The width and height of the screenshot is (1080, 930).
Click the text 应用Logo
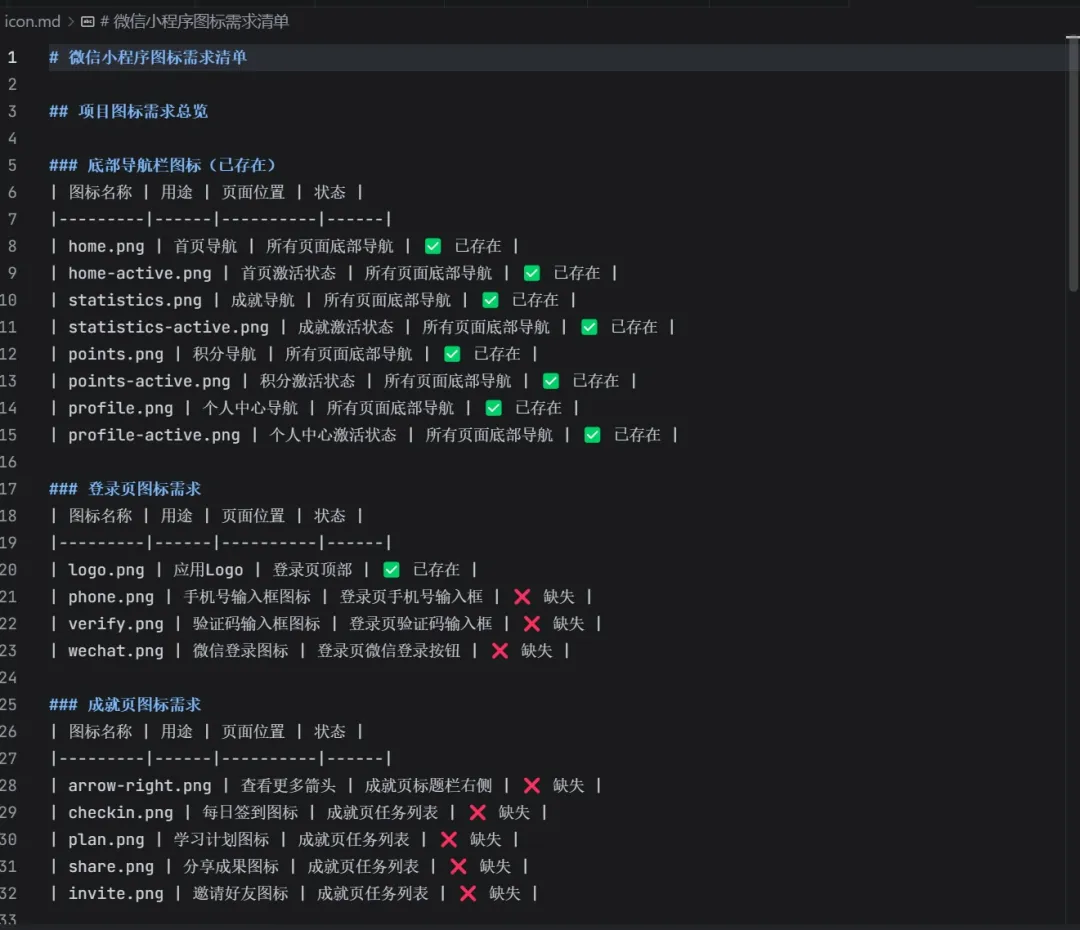(x=208, y=570)
